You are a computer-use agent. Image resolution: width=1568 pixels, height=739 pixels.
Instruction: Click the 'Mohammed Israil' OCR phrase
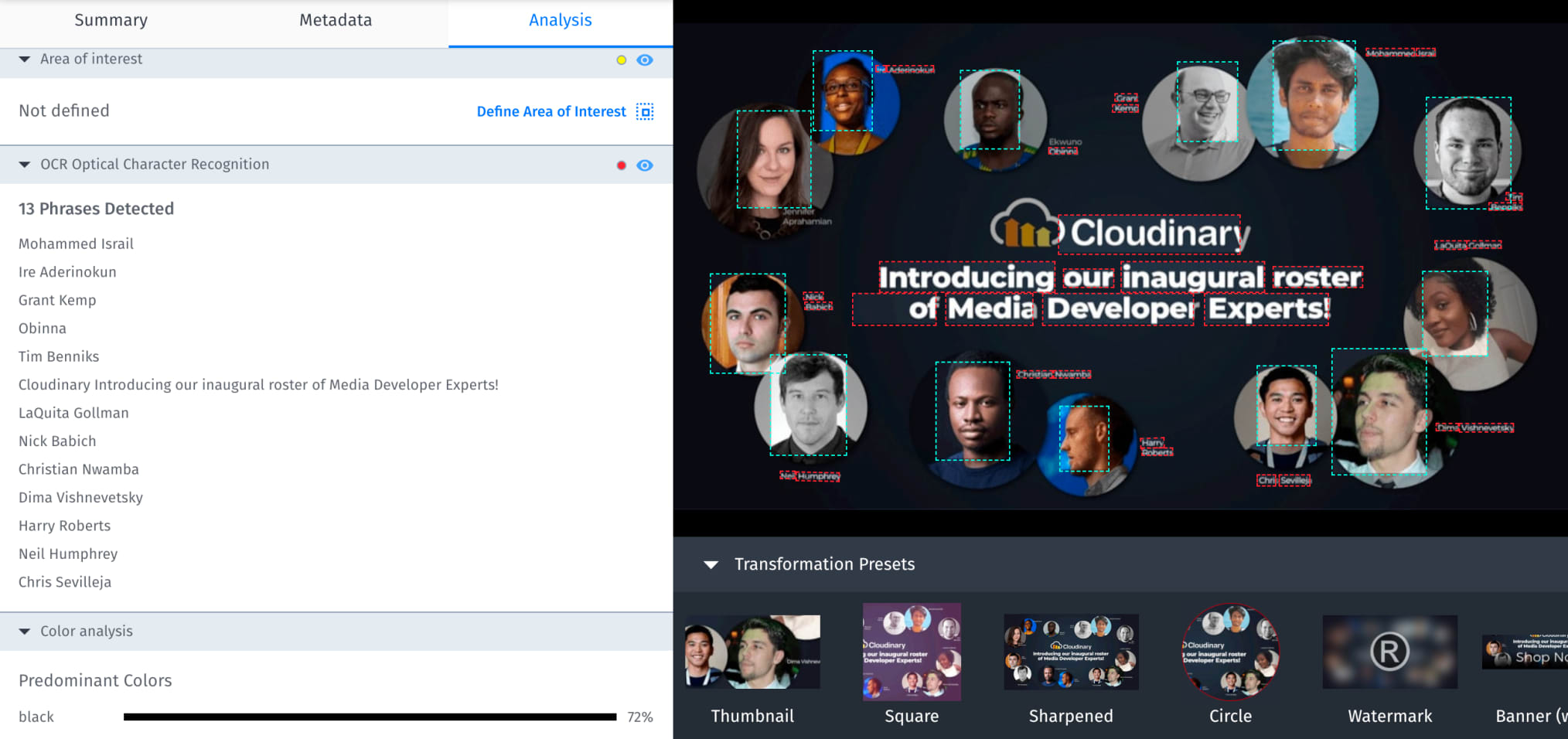[76, 243]
